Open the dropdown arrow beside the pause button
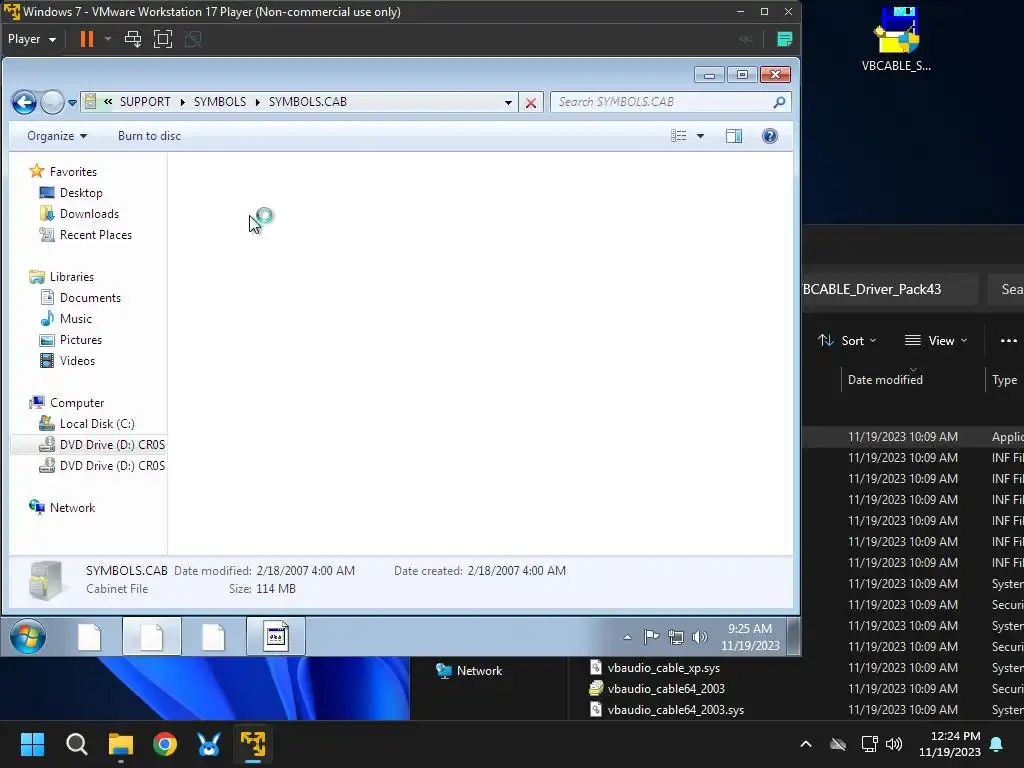 (x=108, y=39)
